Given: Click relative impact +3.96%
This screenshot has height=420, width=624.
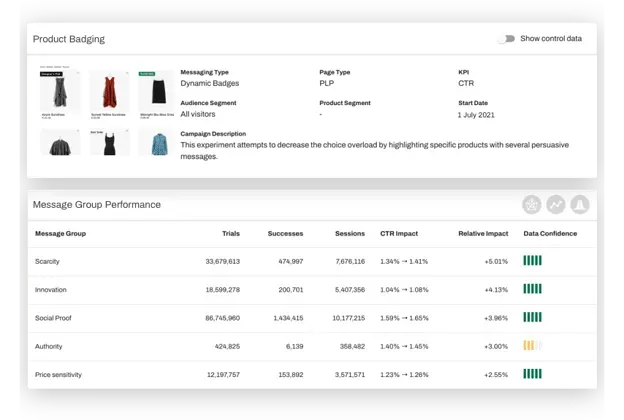Looking at the screenshot, I should click(496, 318).
